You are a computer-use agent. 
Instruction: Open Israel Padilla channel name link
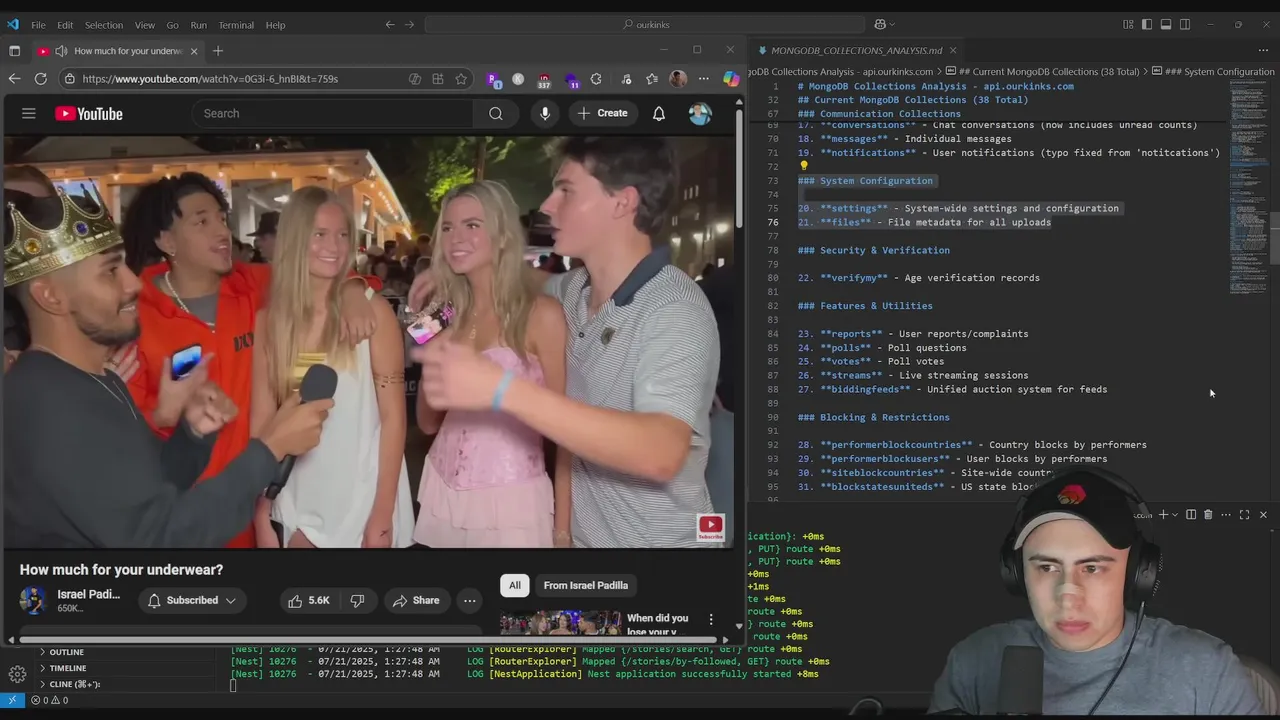pyautogui.click(x=88, y=594)
